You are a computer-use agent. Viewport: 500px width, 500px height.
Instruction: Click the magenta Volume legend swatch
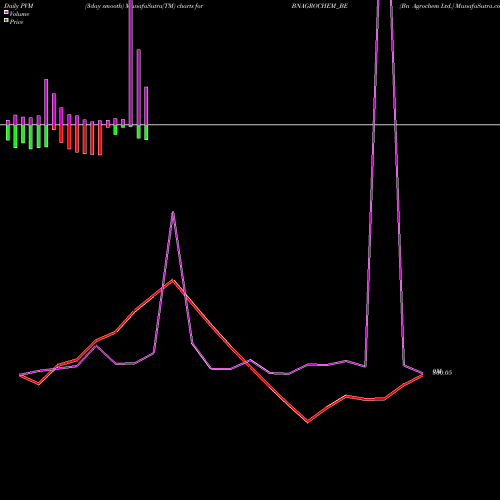tap(6, 12)
